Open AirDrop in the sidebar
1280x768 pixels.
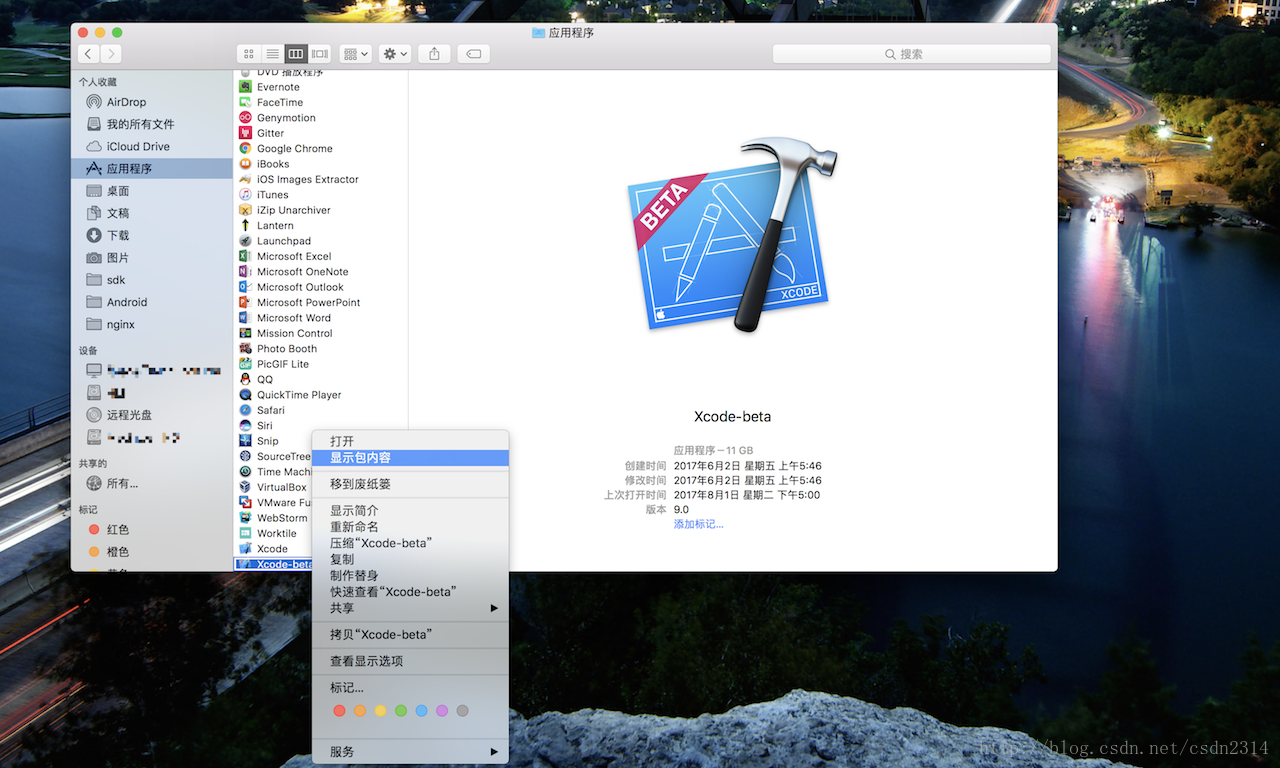tap(151, 102)
